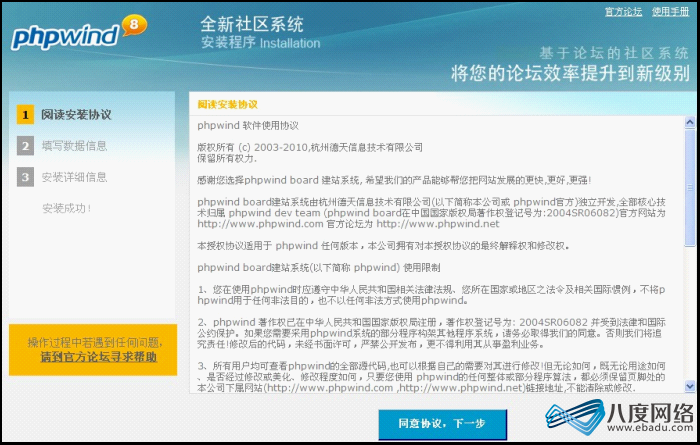The height and width of the screenshot is (445, 700).
Task: Click the 阅读安装协议 panel heading
Action: [227, 104]
